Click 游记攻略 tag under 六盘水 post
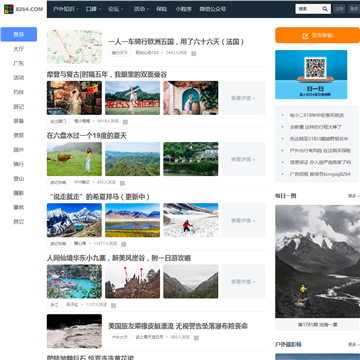Screen dimensions: 360x360 click(x=58, y=182)
